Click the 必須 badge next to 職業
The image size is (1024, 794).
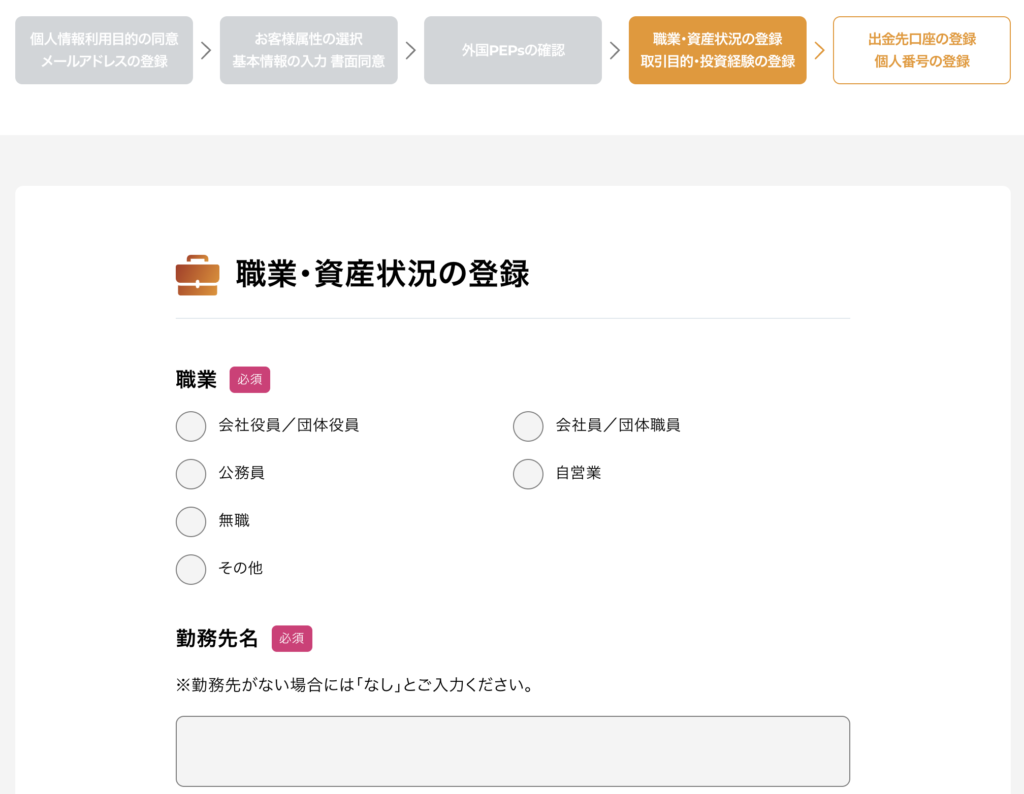point(250,380)
